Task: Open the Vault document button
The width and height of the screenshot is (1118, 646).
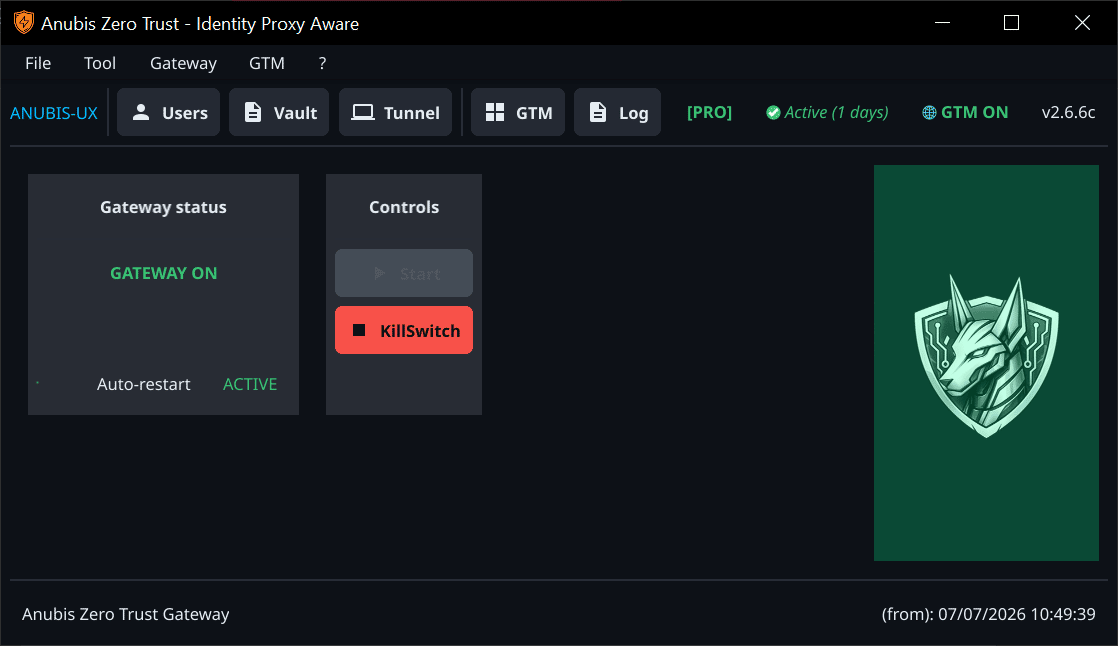Action: [279, 112]
